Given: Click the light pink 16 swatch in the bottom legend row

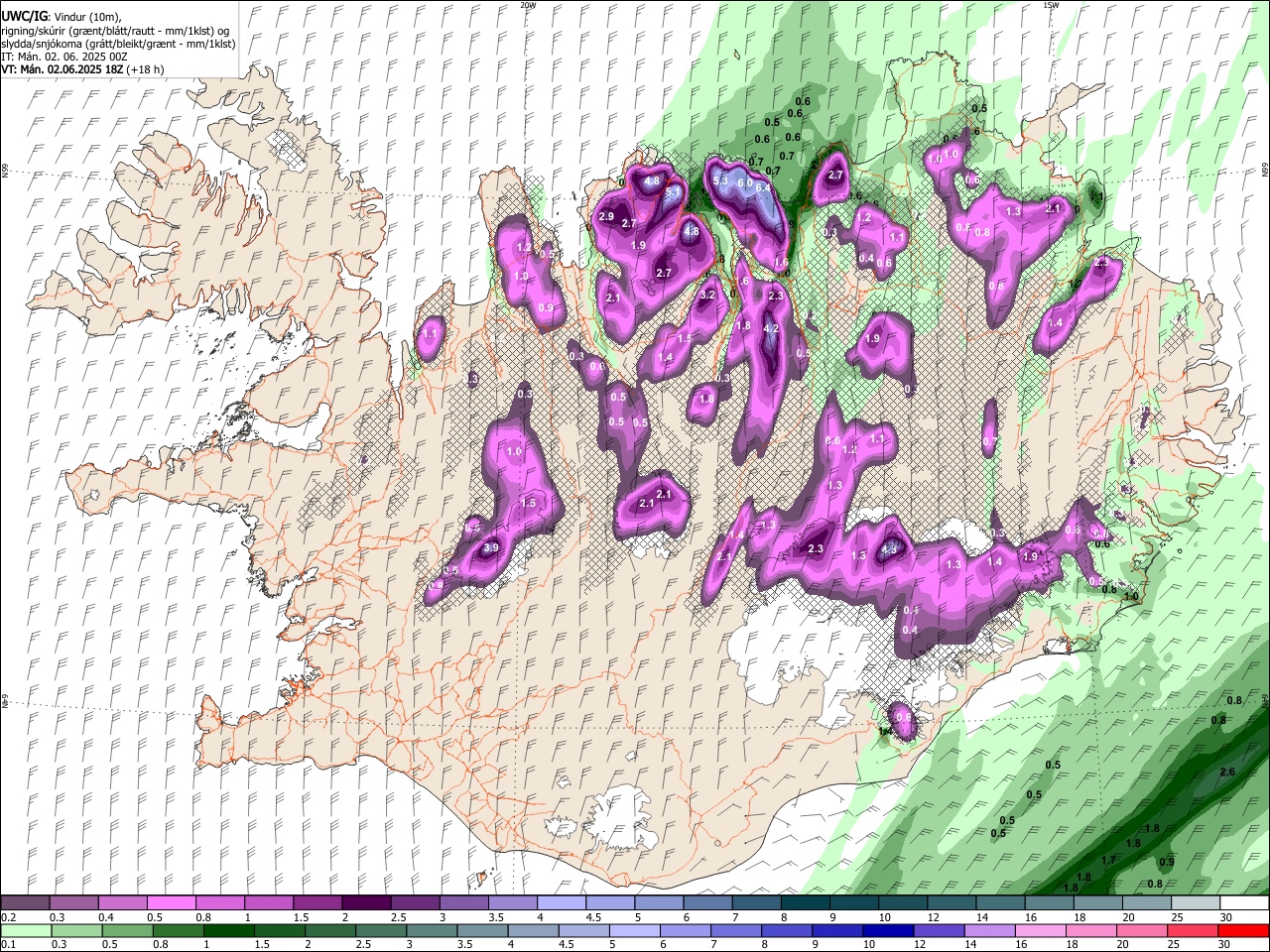Looking at the screenshot, I should [1041, 930].
